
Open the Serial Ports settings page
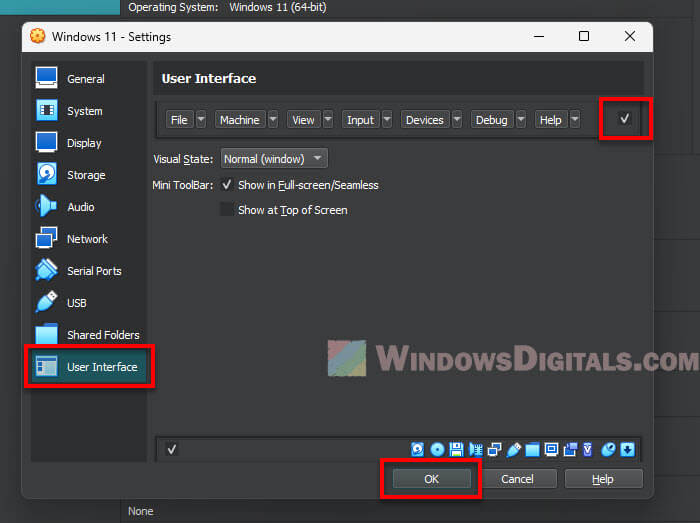[88, 271]
